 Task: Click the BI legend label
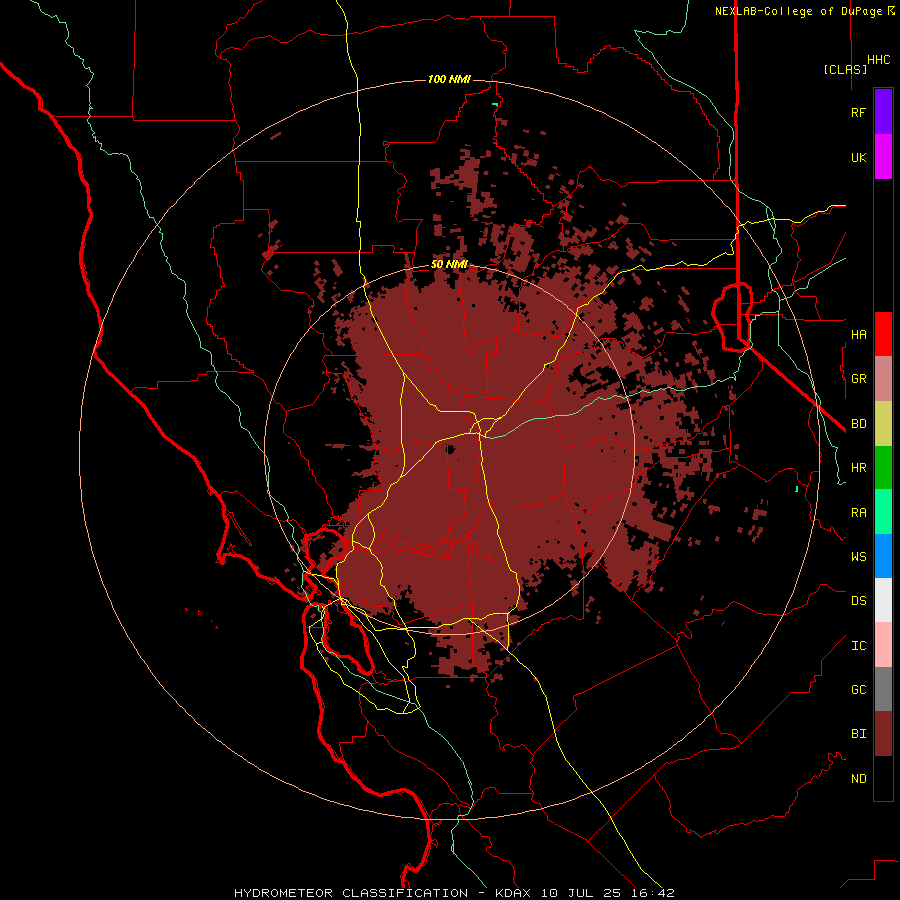858,734
